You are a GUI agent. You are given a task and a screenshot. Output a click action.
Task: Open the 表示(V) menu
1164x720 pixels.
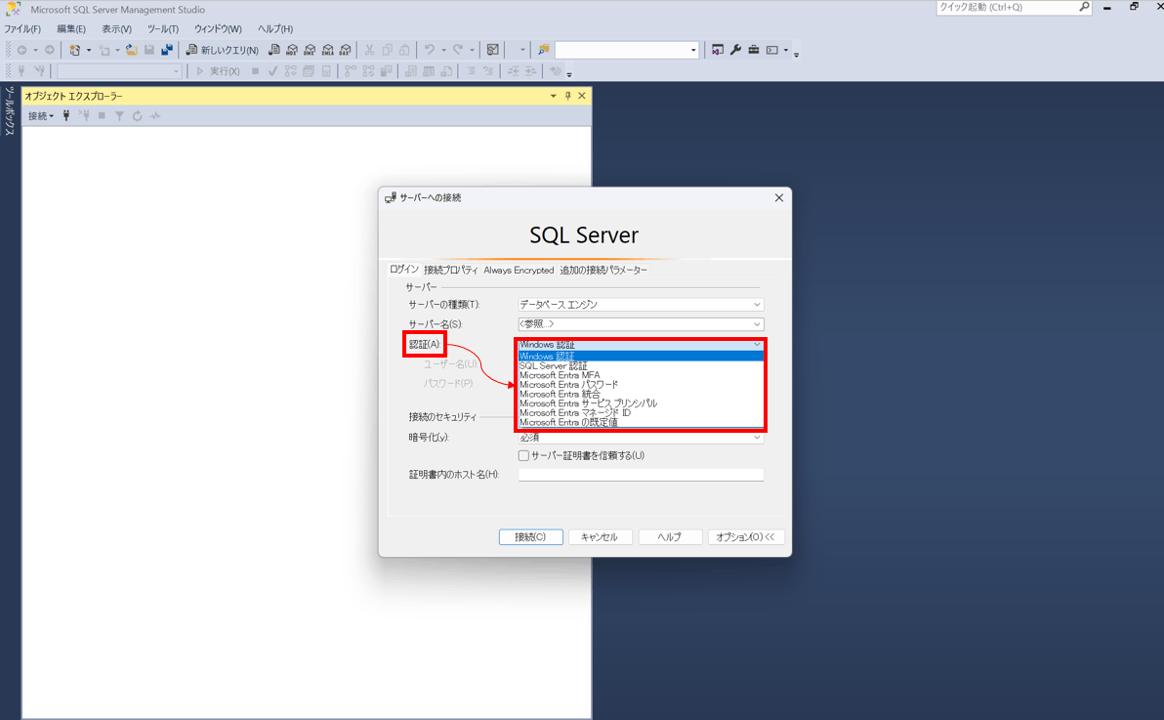[117, 29]
